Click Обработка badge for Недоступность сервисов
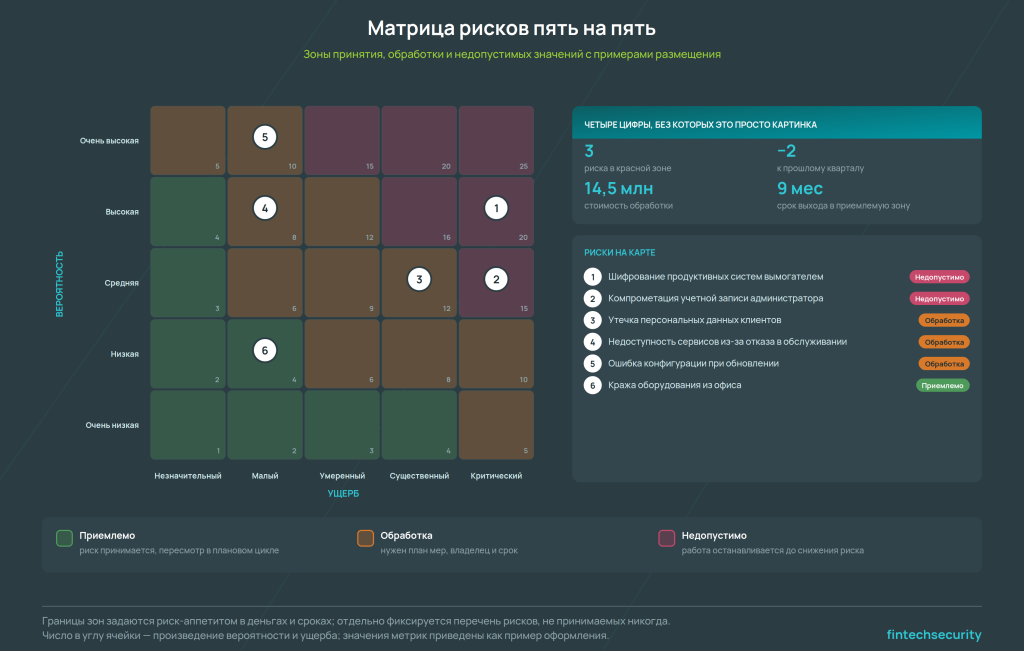Screen dimensions: 1024x651 pyautogui.click(x=944, y=341)
